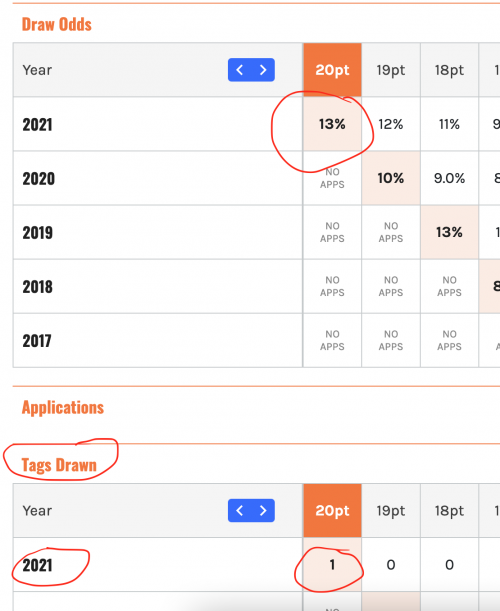Image resolution: width=500 pixels, height=611 pixels.
Task: Click the 2017 row label
Action: tap(37, 341)
